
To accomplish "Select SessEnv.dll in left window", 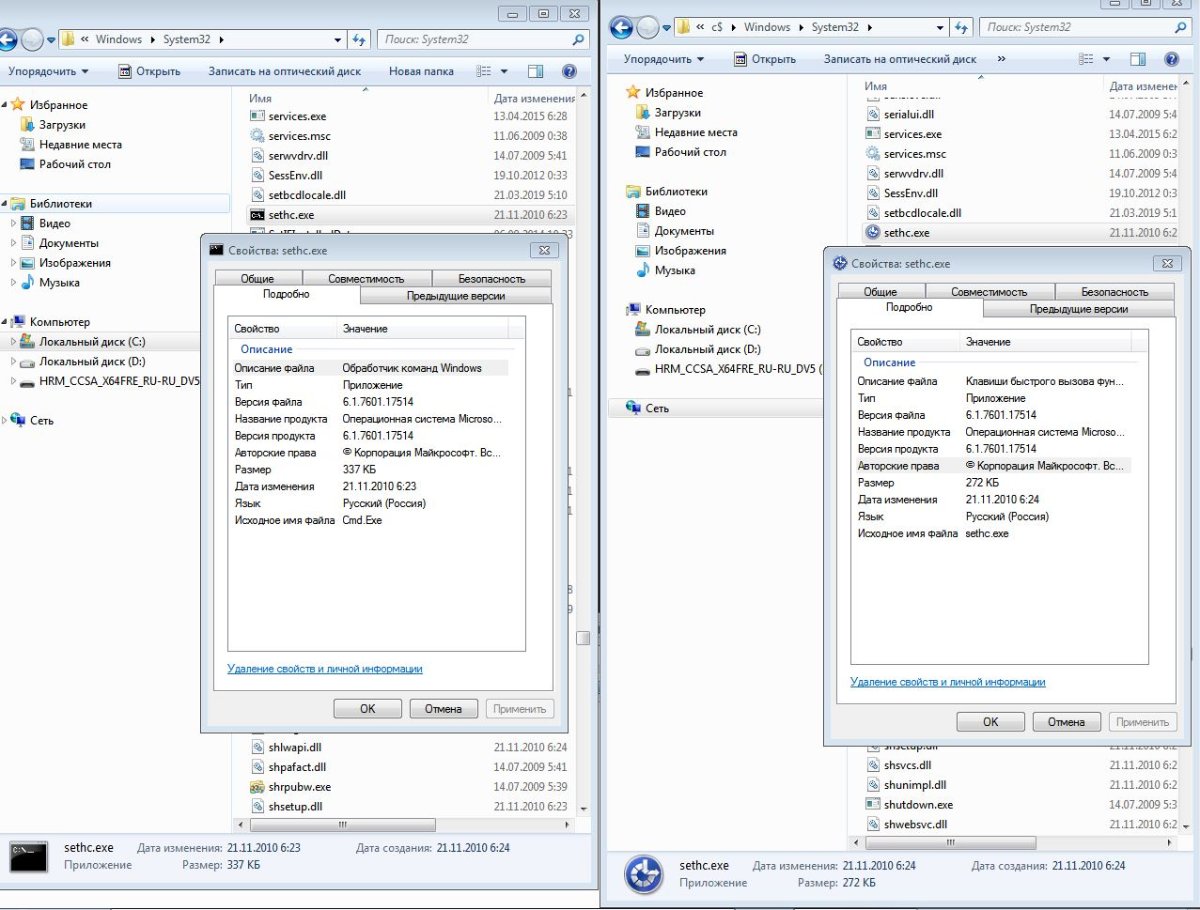I will pyautogui.click(x=293, y=175).
